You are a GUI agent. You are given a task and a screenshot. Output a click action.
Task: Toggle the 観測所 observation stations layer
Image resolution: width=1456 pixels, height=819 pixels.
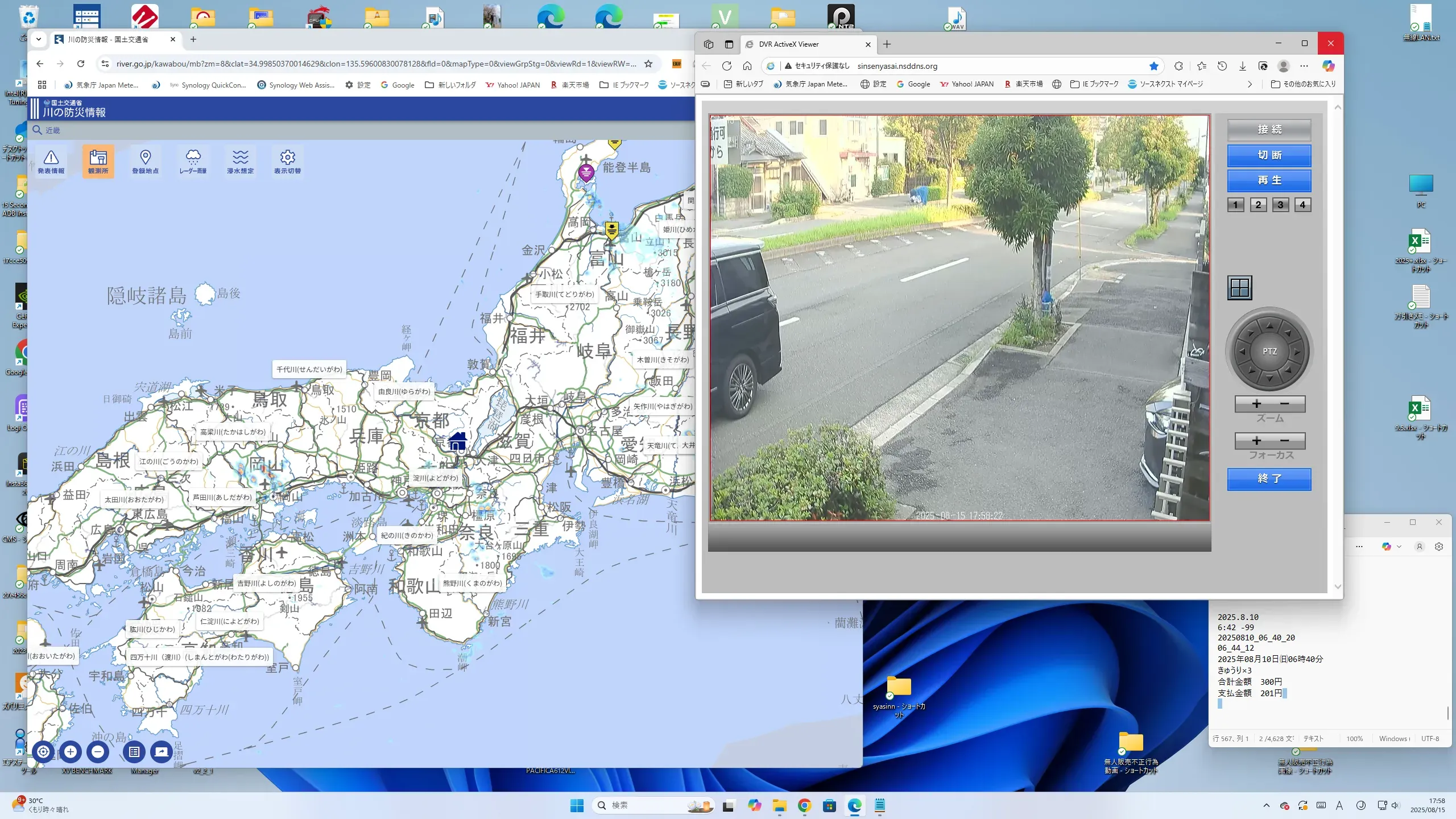pyautogui.click(x=98, y=162)
